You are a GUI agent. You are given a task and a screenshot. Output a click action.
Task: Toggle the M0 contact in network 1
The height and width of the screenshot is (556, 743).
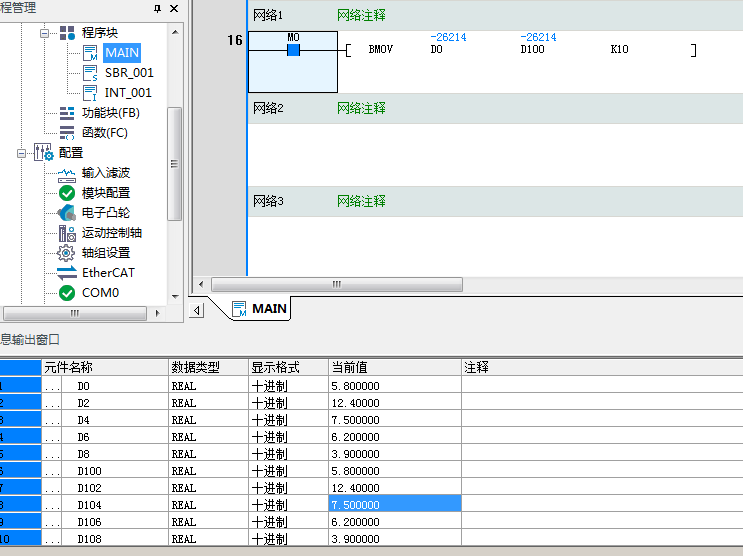[293, 49]
